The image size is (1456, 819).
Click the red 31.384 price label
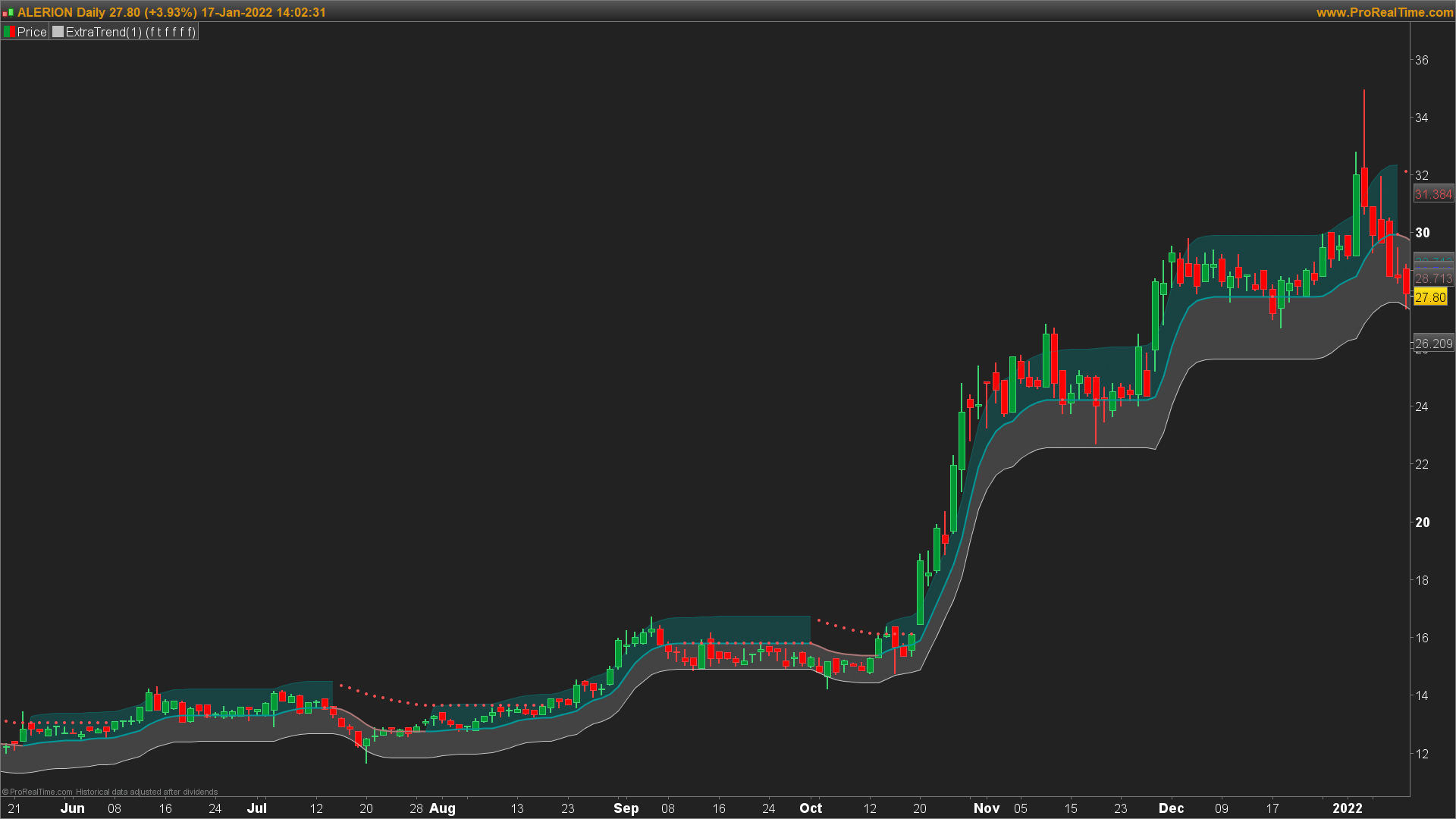tap(1432, 194)
